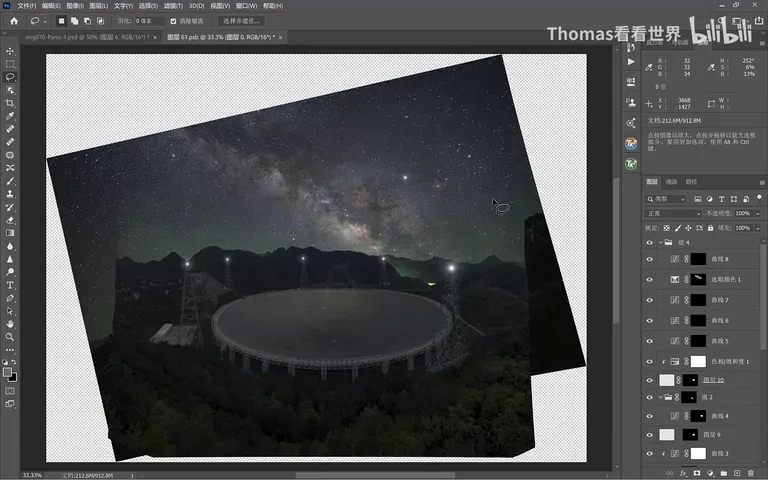Select the Eyedropper tool
Viewport: 768px width, 480px height.
10,116
